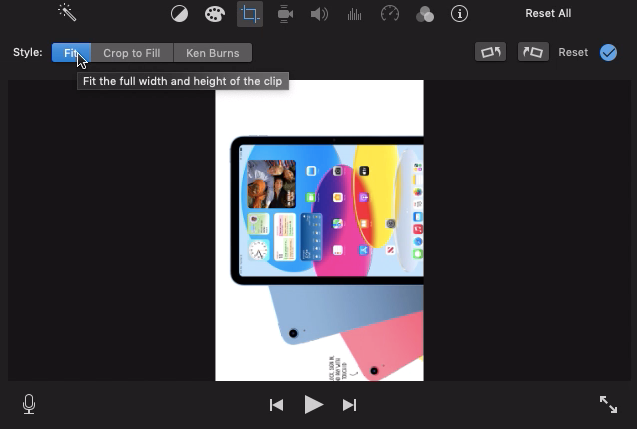
Task: Select the Fit crop style
Action: click(71, 53)
